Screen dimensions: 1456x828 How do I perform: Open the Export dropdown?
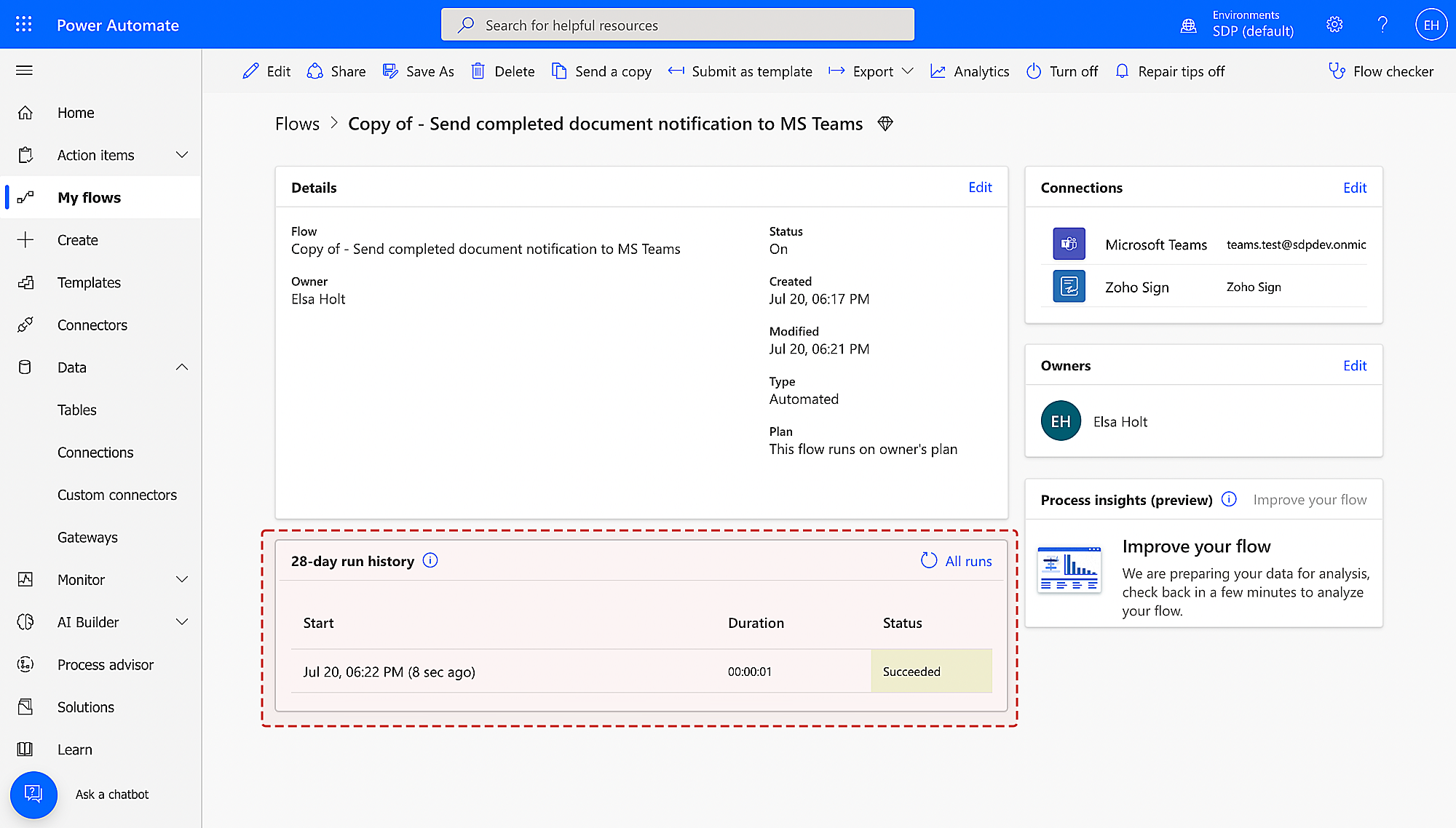point(871,71)
